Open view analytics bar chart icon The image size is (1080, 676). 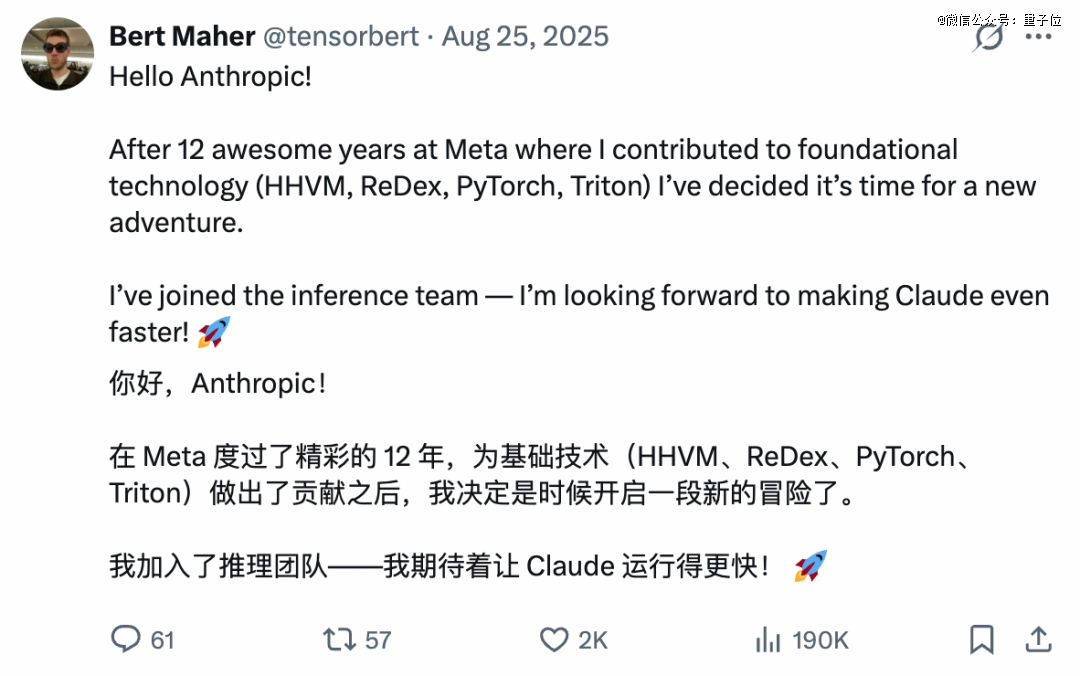point(767,638)
